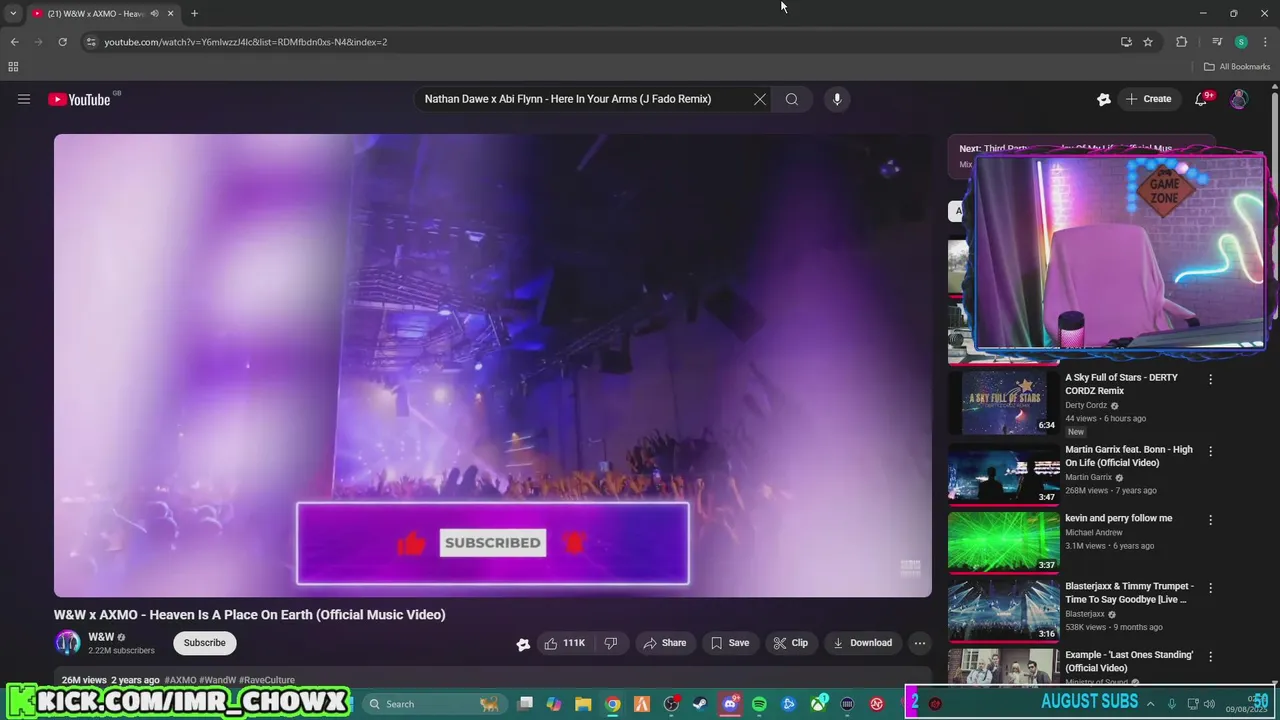Open the YouTube notifications bell
Screen dimensions: 1280x720
tap(1201, 99)
